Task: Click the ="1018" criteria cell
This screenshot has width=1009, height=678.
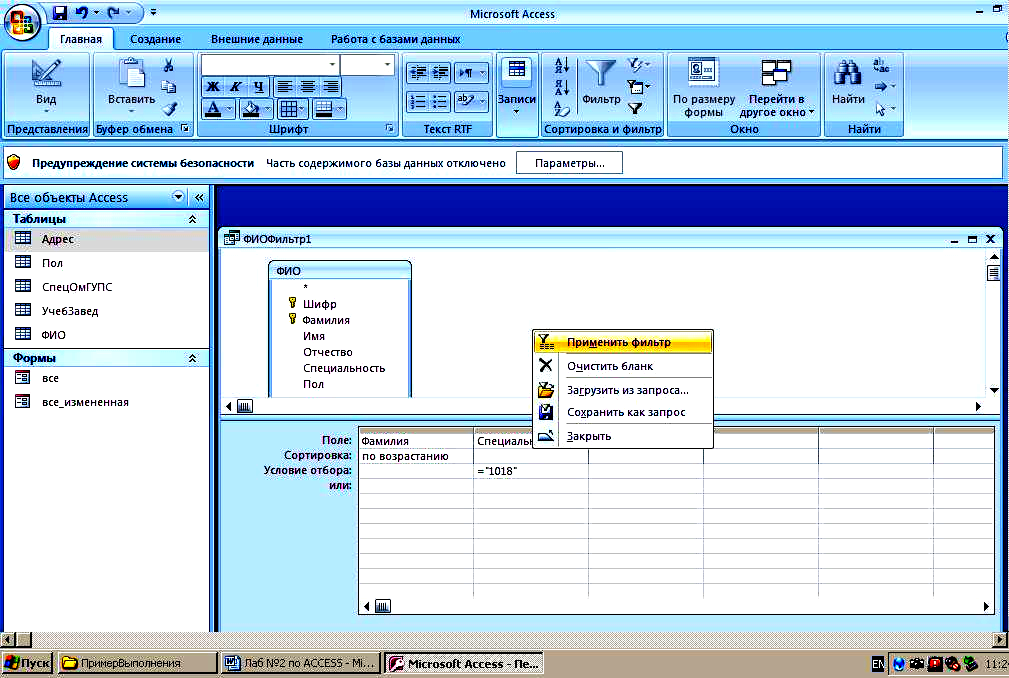Action: [x=531, y=471]
